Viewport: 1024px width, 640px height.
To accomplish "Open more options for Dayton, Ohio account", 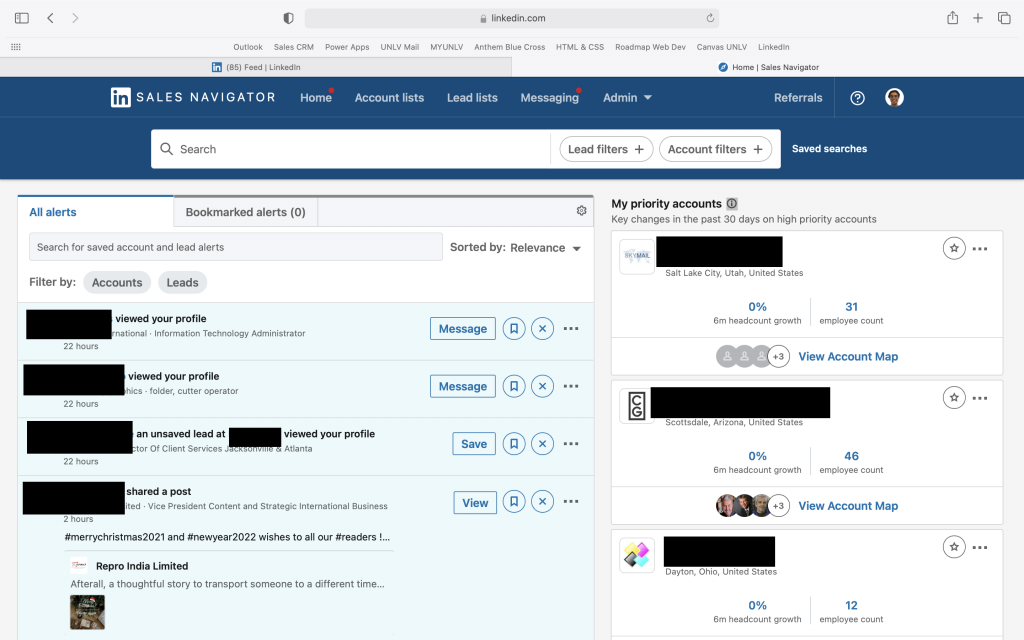I will 980,547.
